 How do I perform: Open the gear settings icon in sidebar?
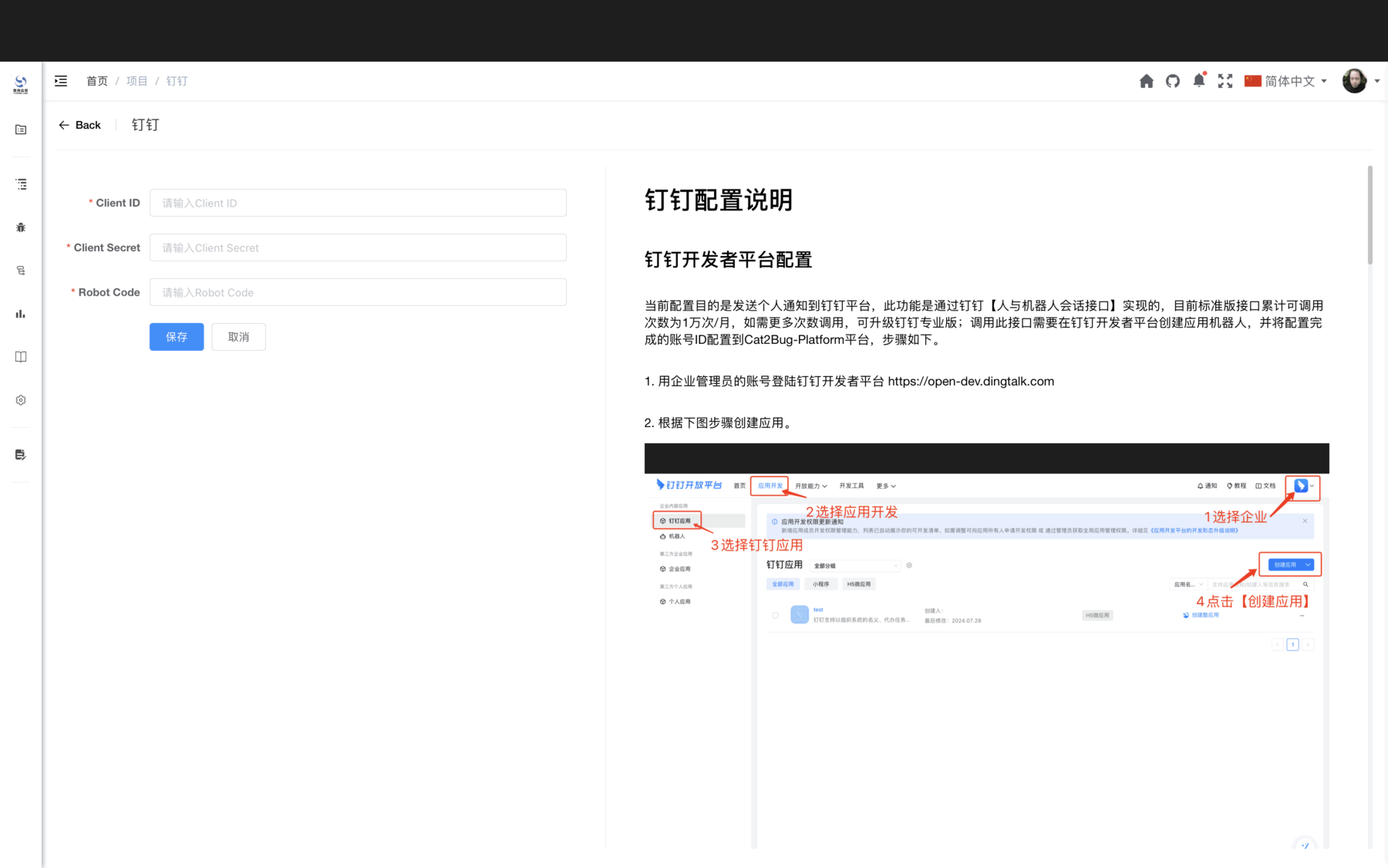(21, 400)
